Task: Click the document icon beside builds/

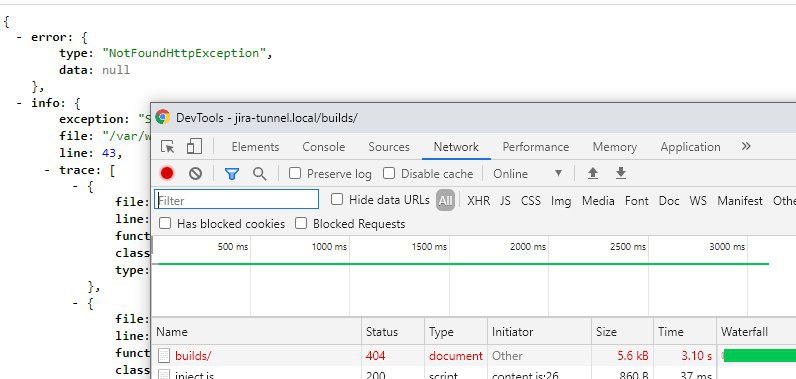Action: pos(163,355)
